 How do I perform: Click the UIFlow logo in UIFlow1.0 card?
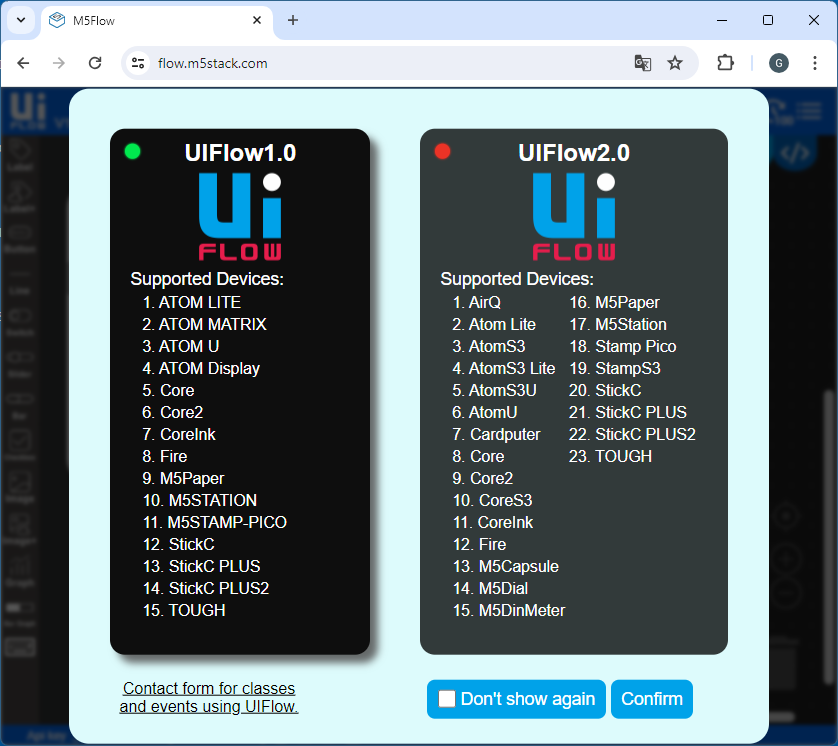240,216
